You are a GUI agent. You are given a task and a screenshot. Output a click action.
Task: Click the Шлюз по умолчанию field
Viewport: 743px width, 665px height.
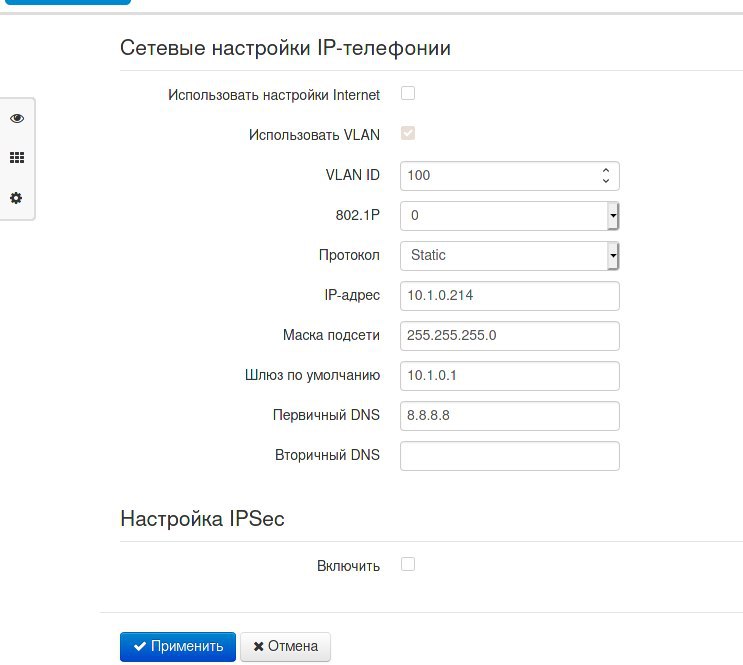pyautogui.click(x=509, y=376)
